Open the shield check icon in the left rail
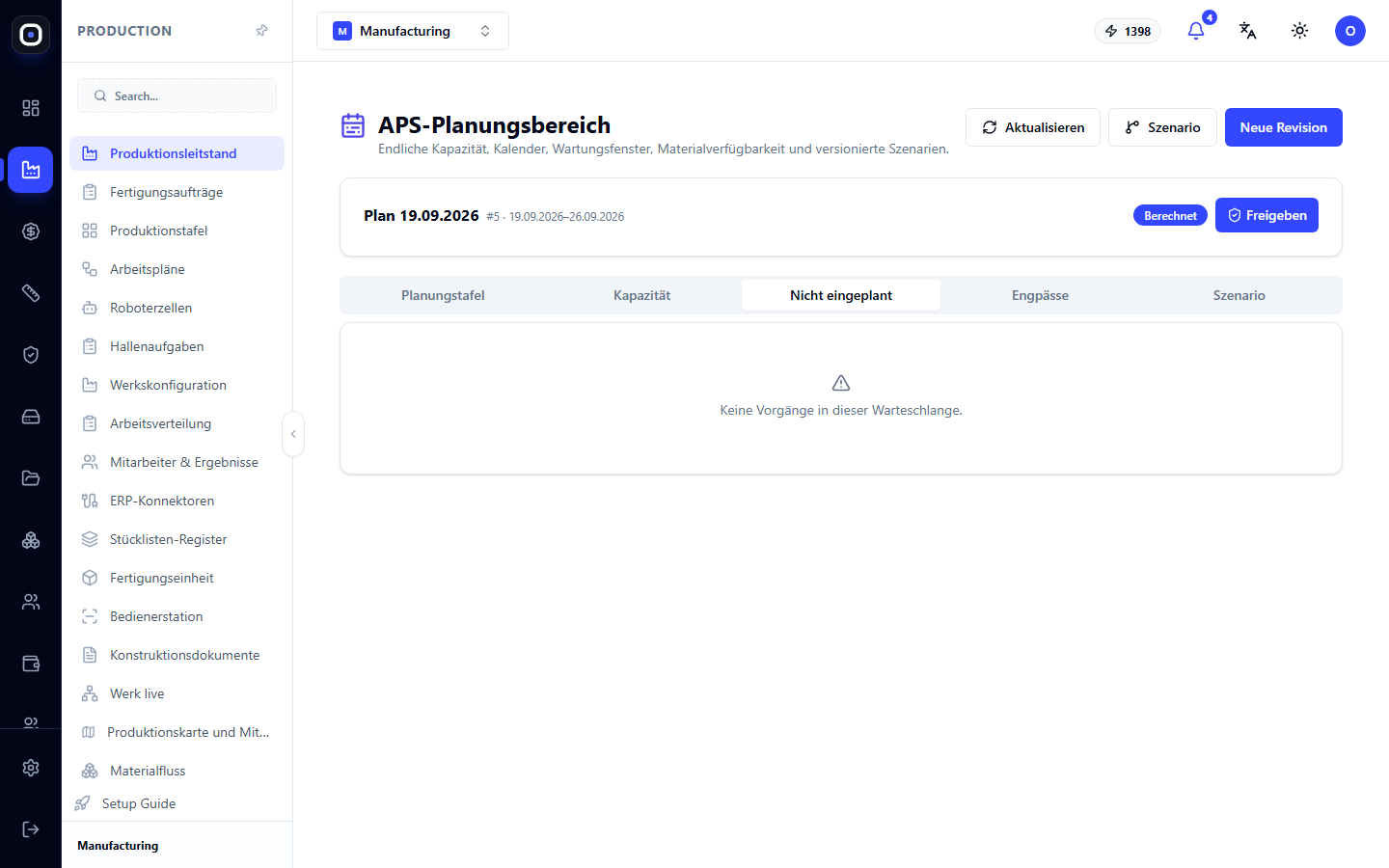 click(31, 355)
